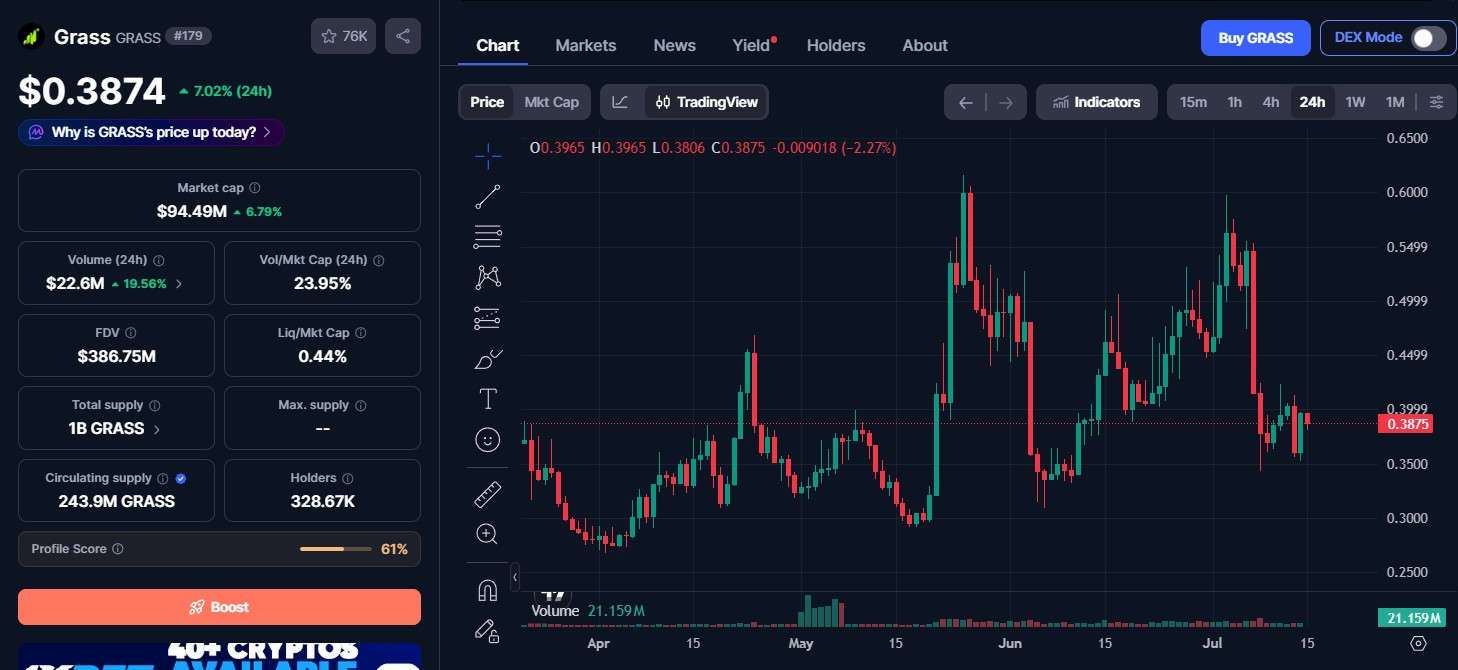Expand Total supply 1B GRASS chevron
Image resolution: width=1458 pixels, height=670 pixels.
[156, 429]
